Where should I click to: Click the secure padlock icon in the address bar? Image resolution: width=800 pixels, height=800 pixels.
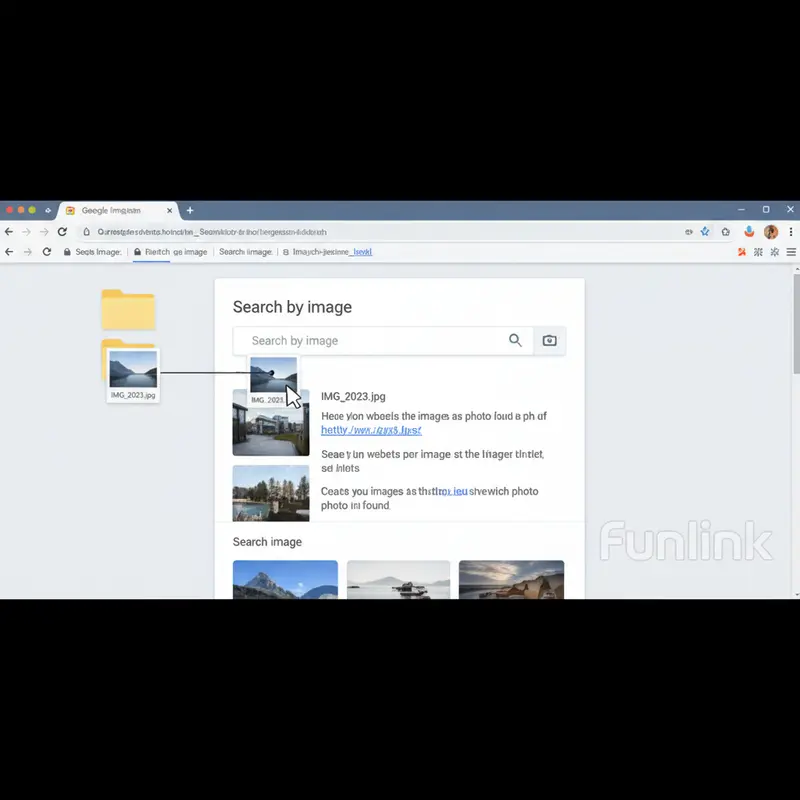coord(87,231)
